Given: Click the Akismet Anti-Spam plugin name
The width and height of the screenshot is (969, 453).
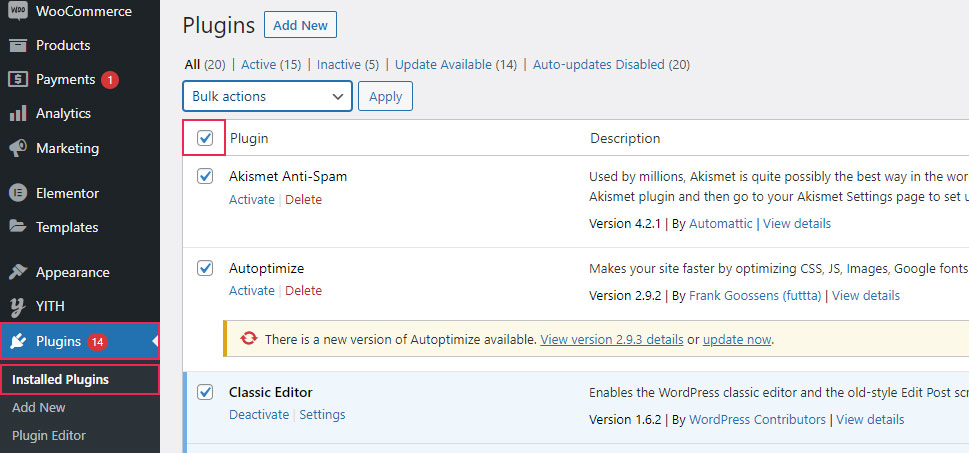Looking at the screenshot, I should (x=288, y=176).
